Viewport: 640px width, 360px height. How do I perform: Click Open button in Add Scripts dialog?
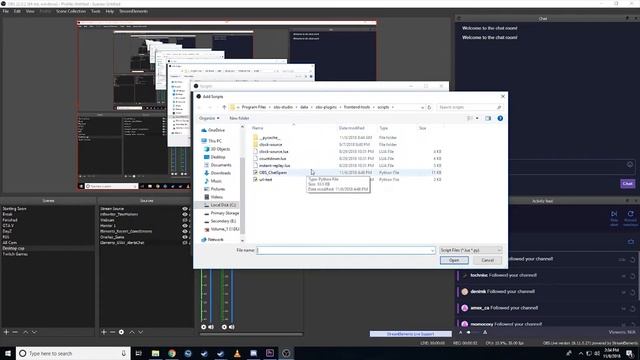coord(454,260)
